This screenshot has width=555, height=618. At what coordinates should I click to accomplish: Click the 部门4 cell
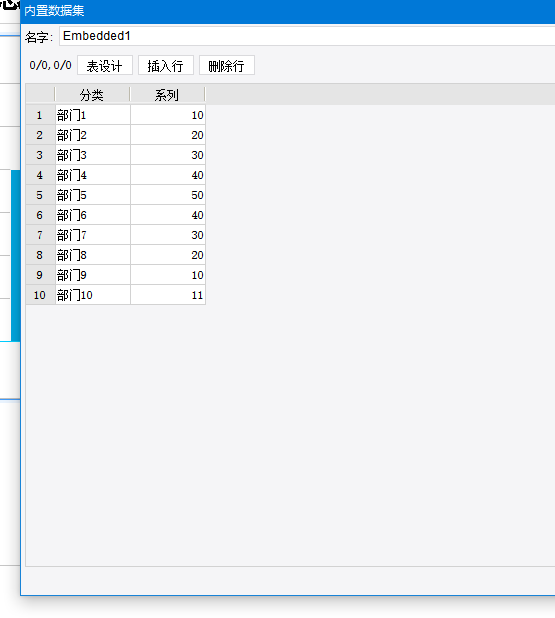(93, 175)
